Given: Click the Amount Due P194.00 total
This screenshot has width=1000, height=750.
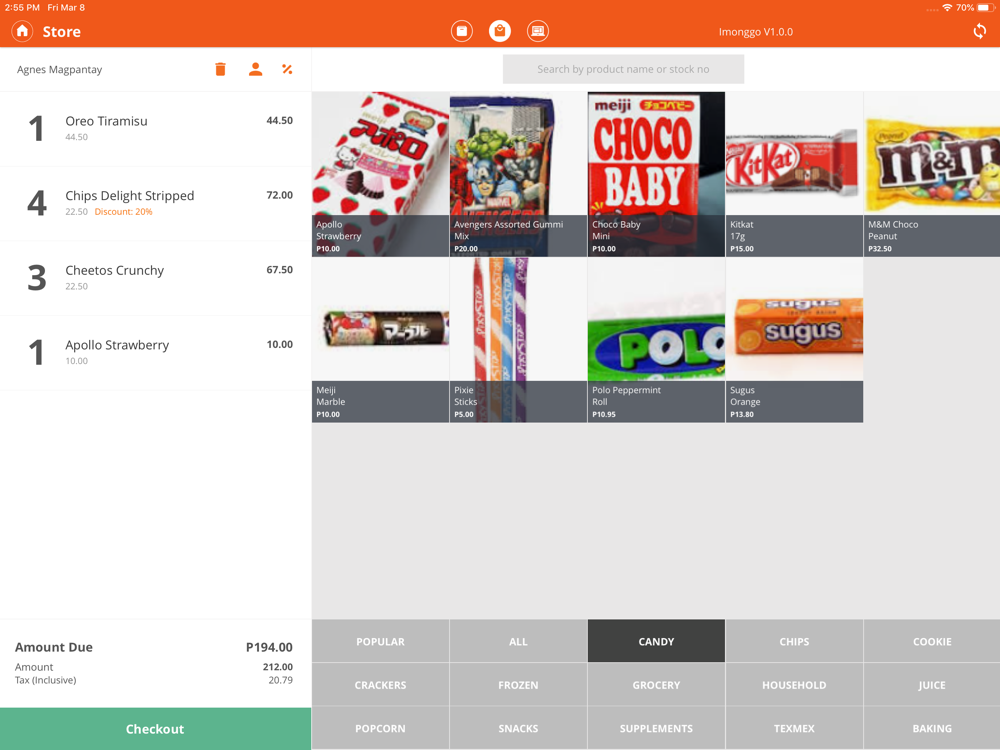Looking at the screenshot, I should (x=154, y=647).
